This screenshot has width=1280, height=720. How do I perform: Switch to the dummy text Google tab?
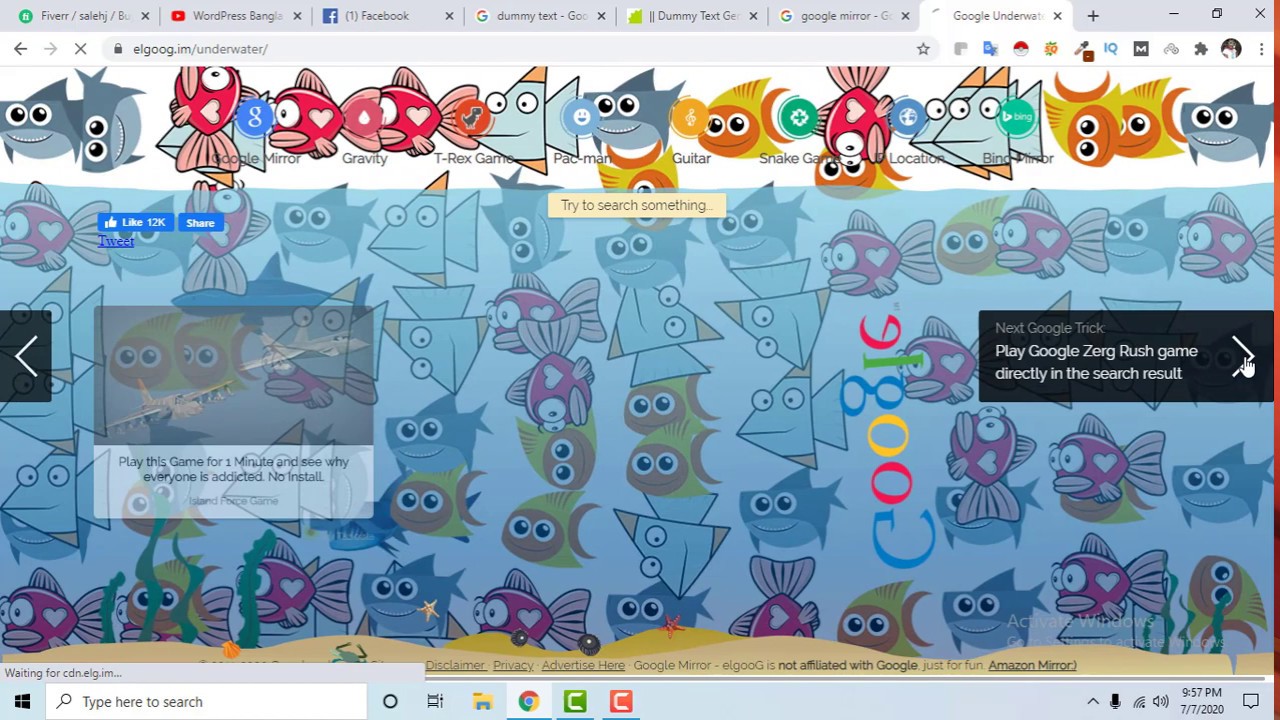pos(540,16)
